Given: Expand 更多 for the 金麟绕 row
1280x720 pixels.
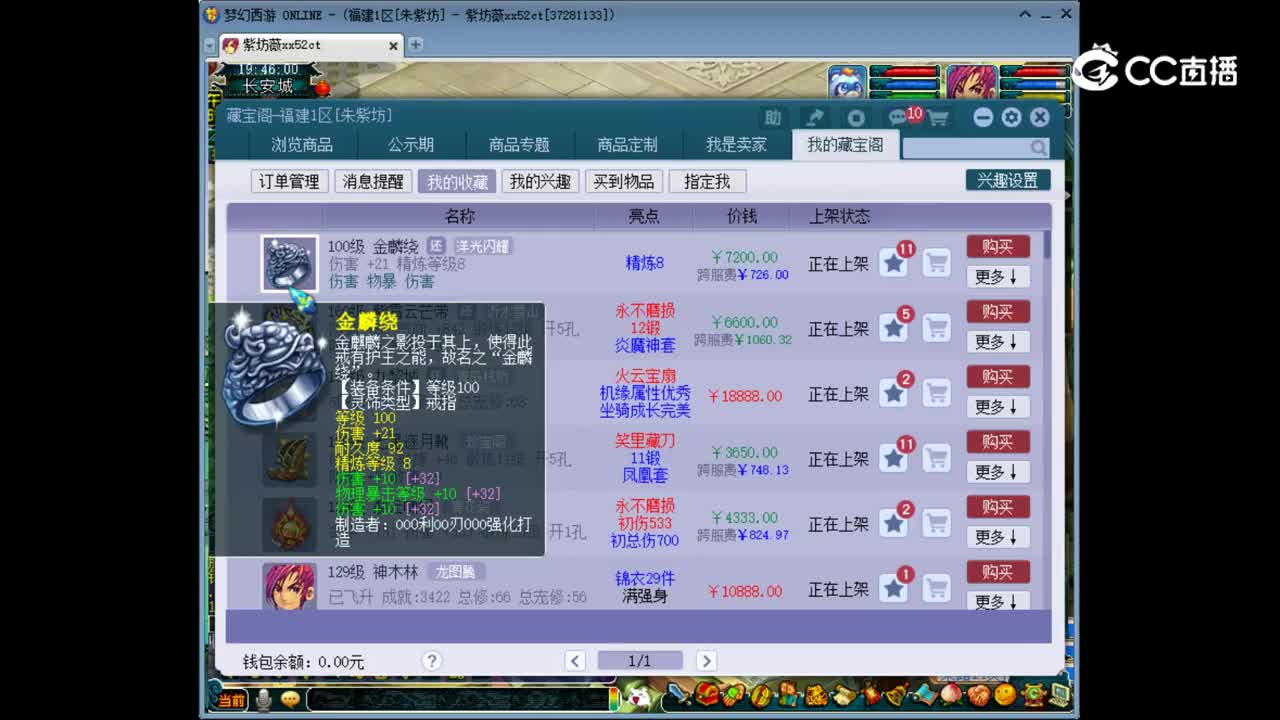Looking at the screenshot, I should 998,277.
